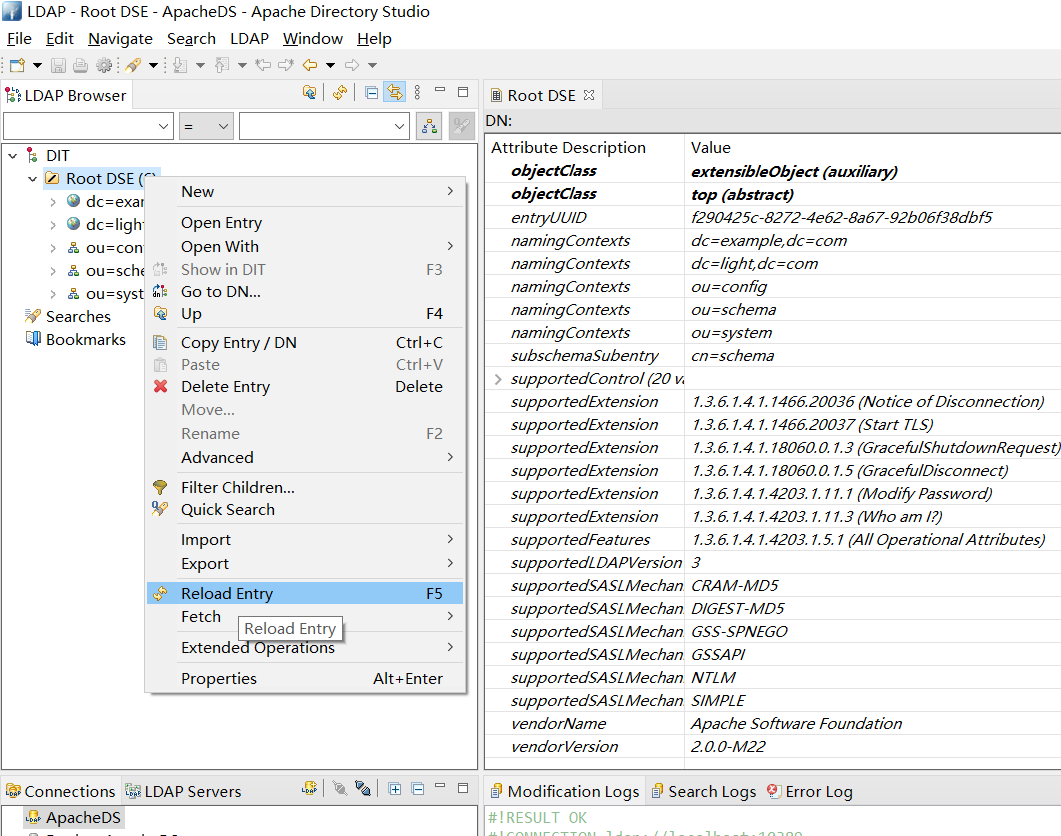
Task: Toggle Link with Editor in LDAP Browser
Action: click(395, 93)
